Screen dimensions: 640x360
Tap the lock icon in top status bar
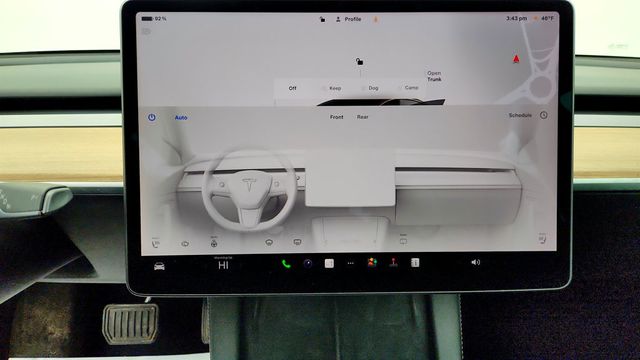tap(322, 19)
